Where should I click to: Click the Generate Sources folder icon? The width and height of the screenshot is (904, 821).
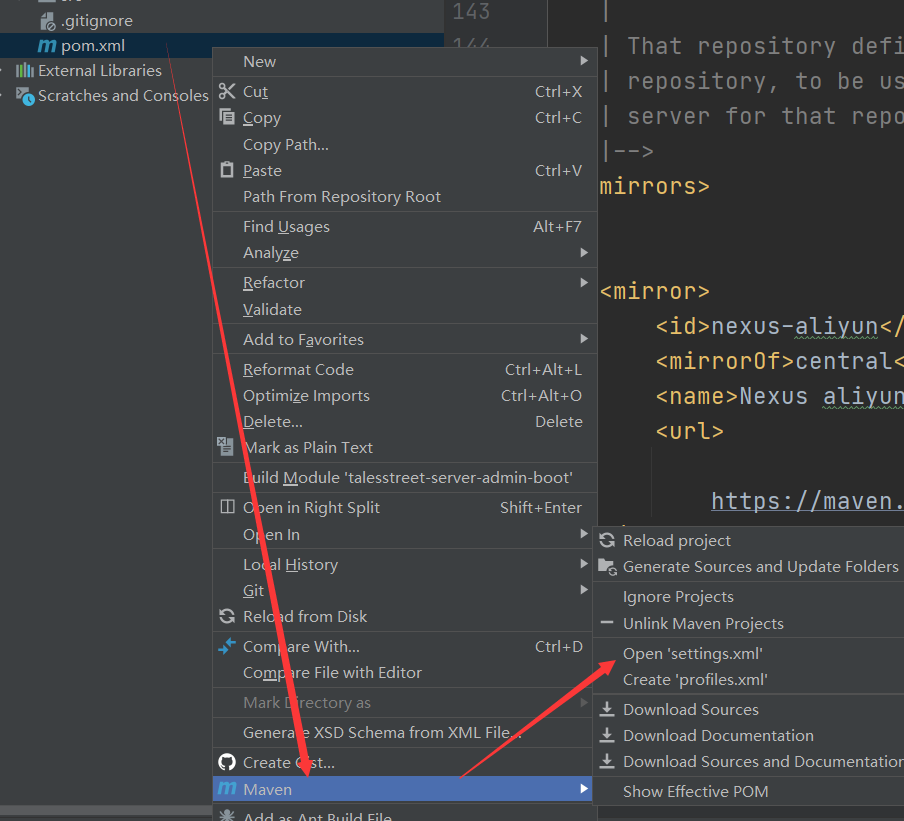(607, 567)
